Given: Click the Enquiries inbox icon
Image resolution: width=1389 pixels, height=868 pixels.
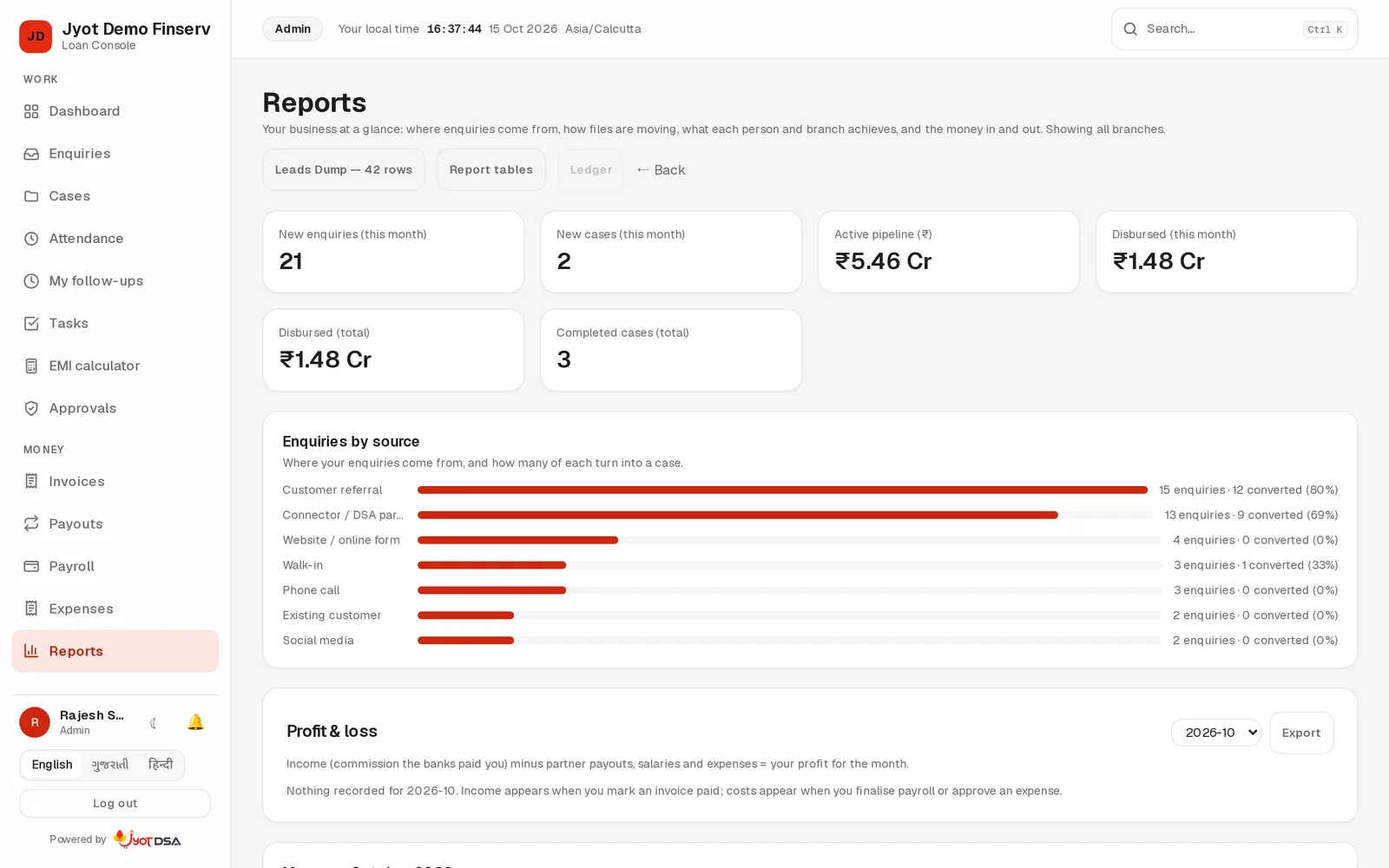Looking at the screenshot, I should pos(31,154).
